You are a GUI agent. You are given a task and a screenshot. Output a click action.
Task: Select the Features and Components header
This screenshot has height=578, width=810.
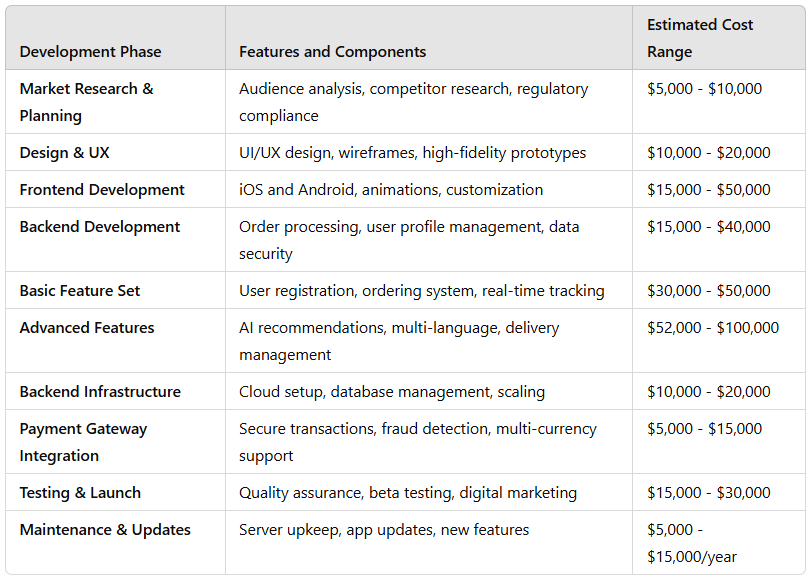click(332, 52)
